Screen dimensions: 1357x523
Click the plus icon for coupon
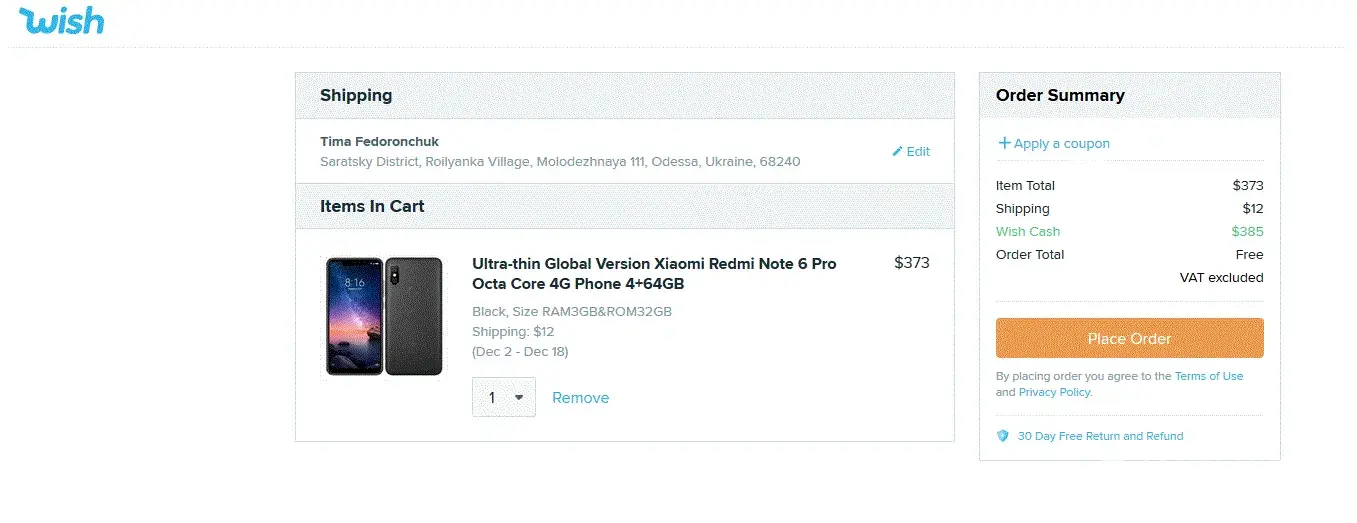pyautogui.click(x=1004, y=143)
